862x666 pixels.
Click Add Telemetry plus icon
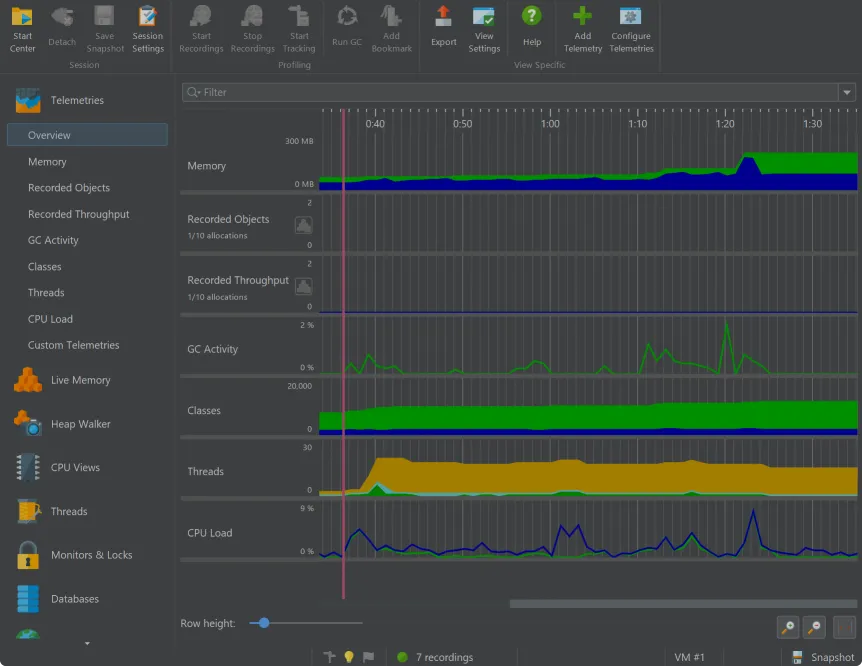click(582, 16)
